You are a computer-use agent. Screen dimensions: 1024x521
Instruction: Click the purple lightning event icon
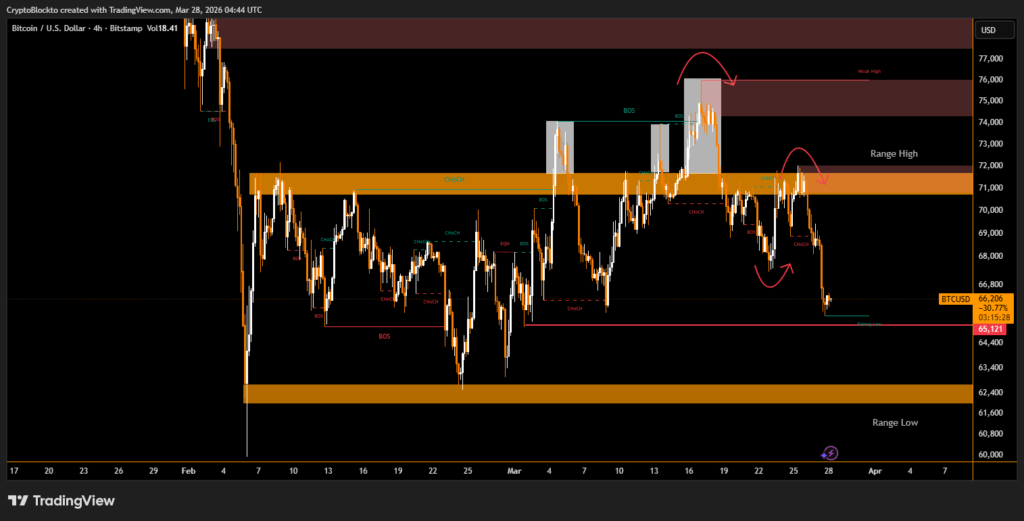[829, 453]
